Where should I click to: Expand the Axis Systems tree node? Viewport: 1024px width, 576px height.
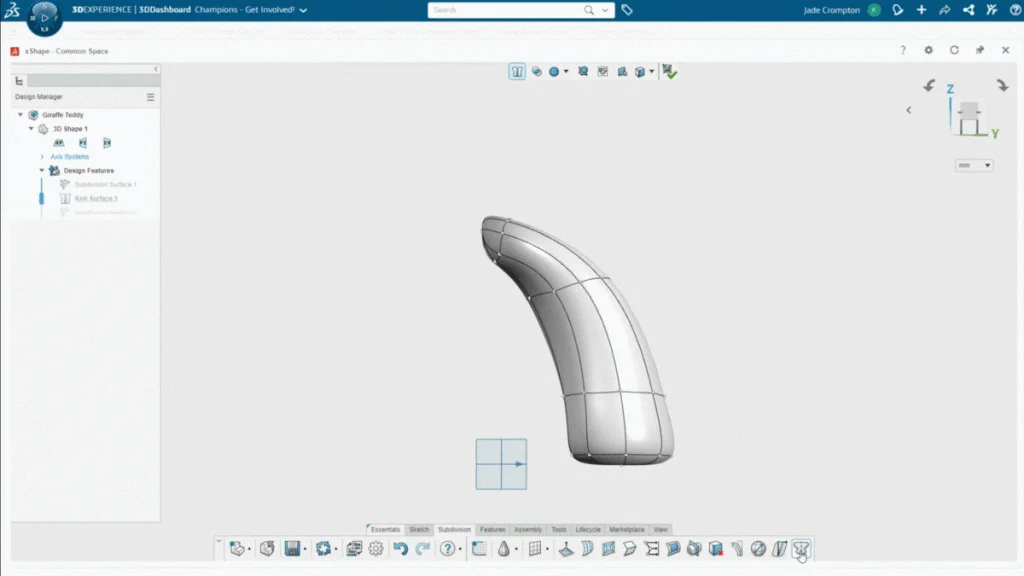(42, 157)
